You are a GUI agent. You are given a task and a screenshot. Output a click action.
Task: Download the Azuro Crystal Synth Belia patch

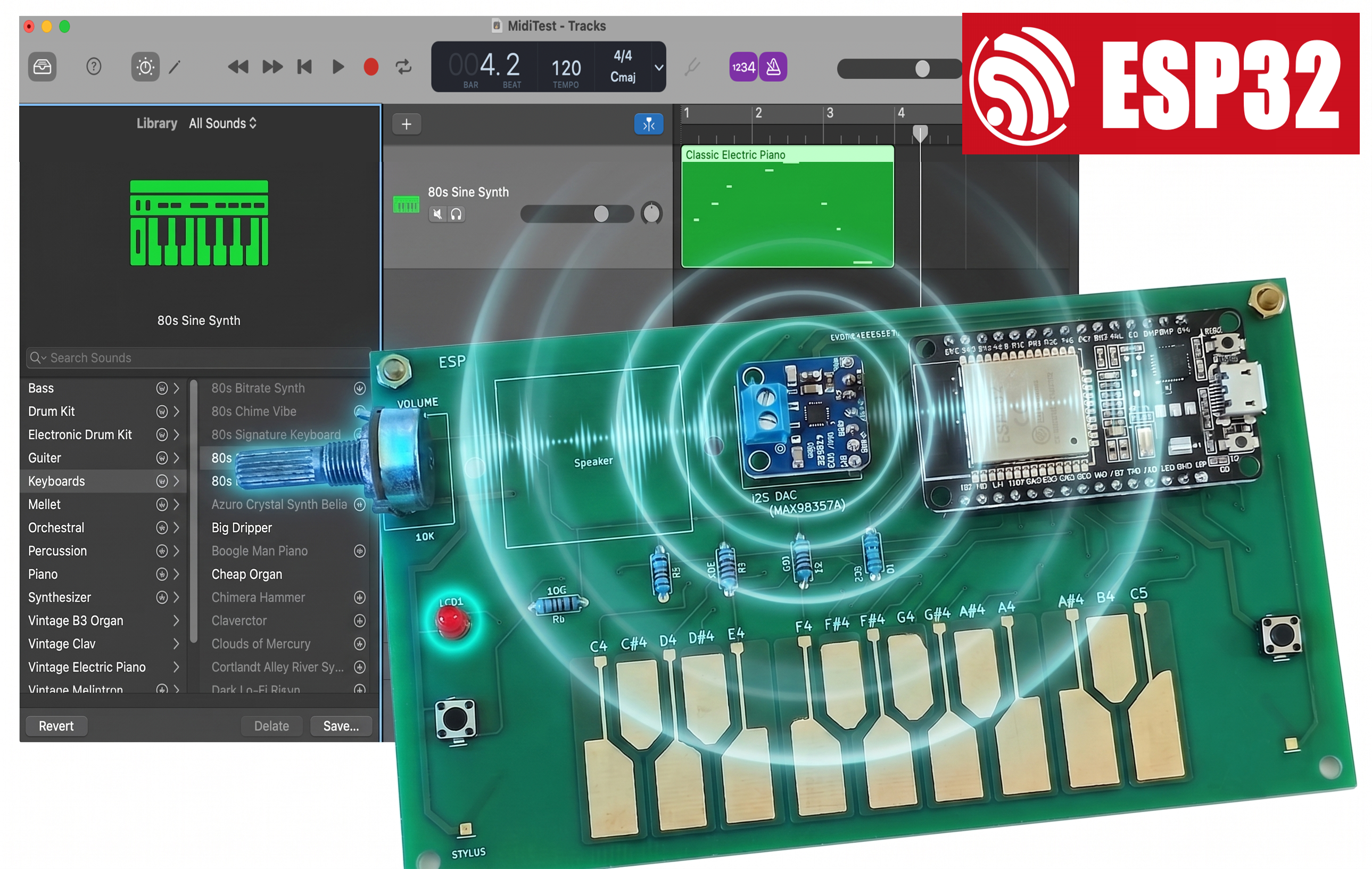360,505
